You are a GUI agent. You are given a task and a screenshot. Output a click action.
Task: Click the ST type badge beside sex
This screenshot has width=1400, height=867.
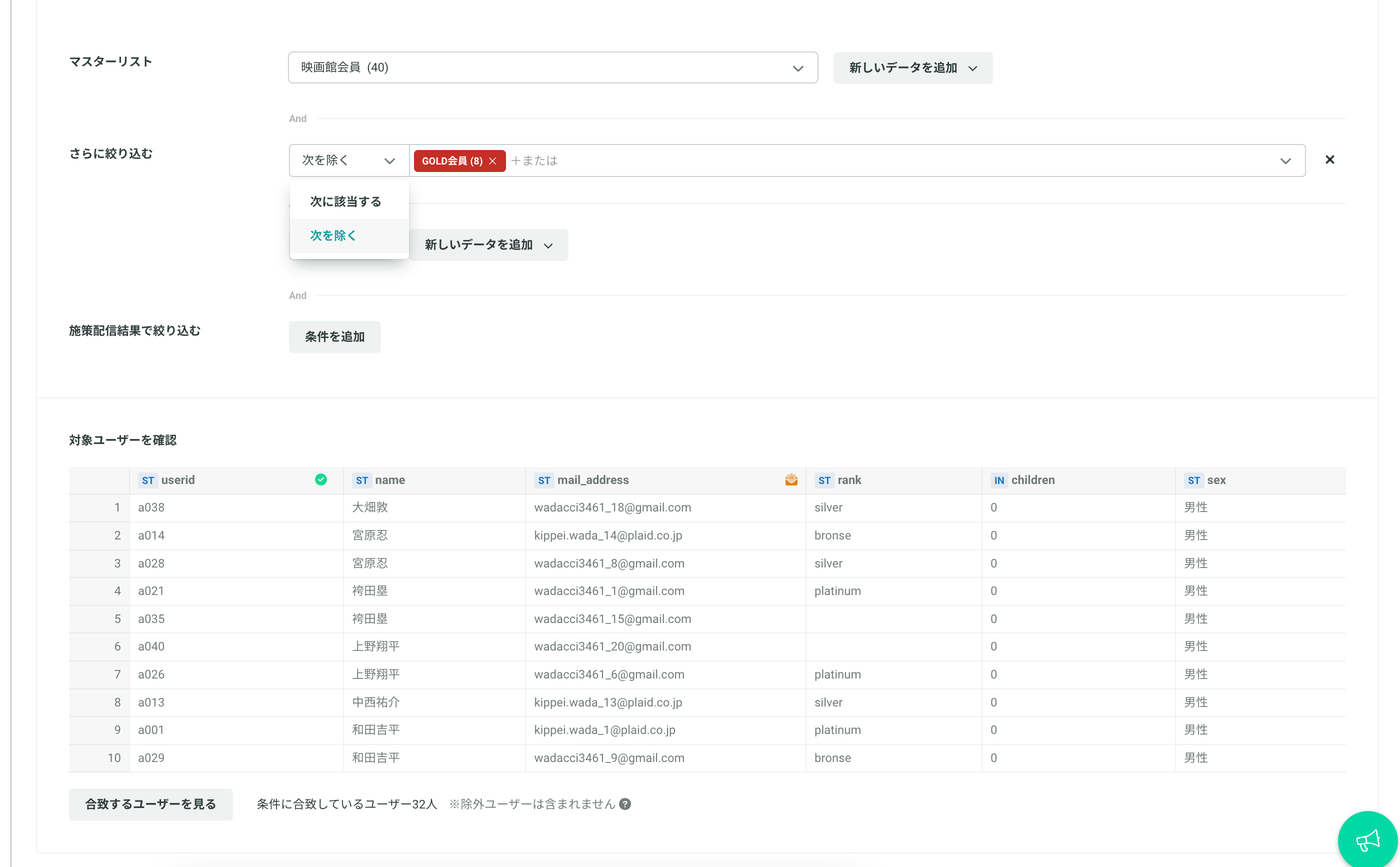(1193, 480)
